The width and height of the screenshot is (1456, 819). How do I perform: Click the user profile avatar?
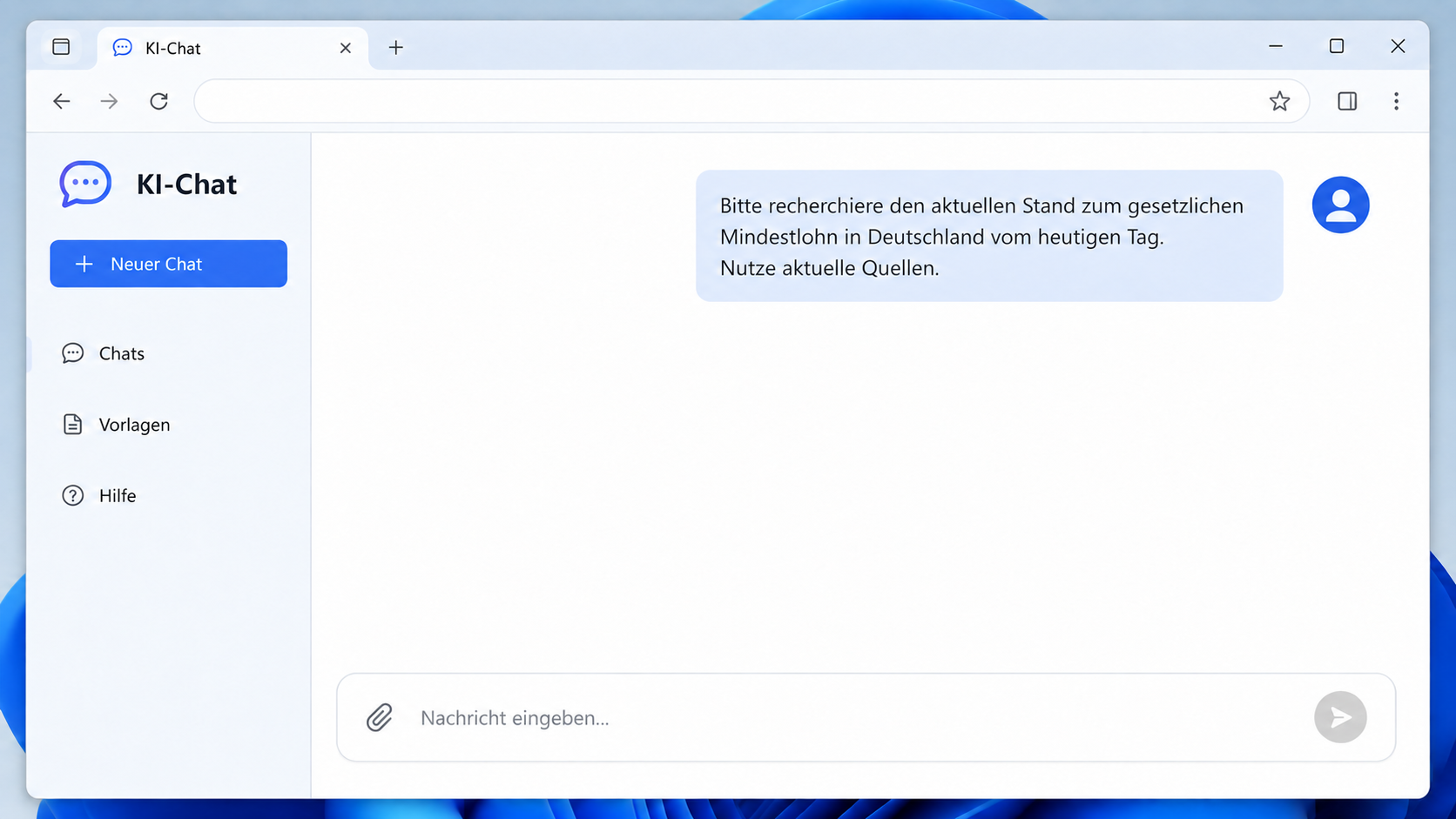pos(1340,205)
